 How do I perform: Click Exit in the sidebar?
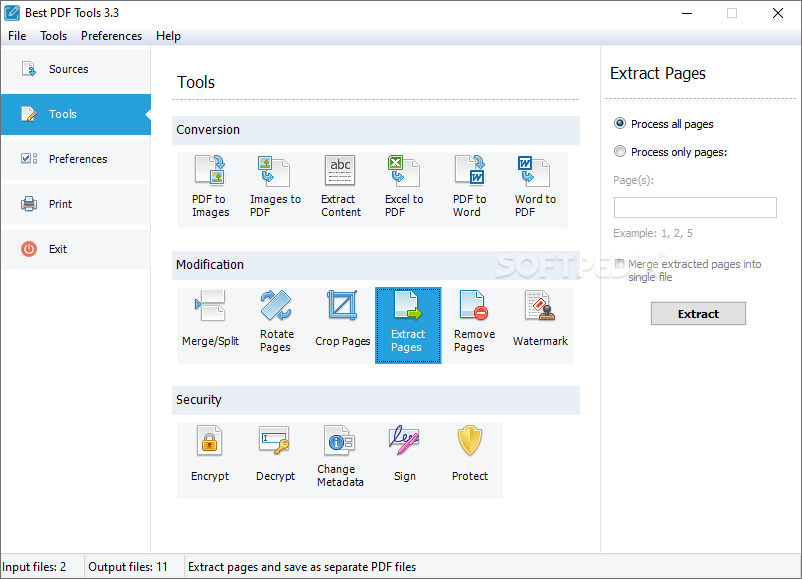76,249
